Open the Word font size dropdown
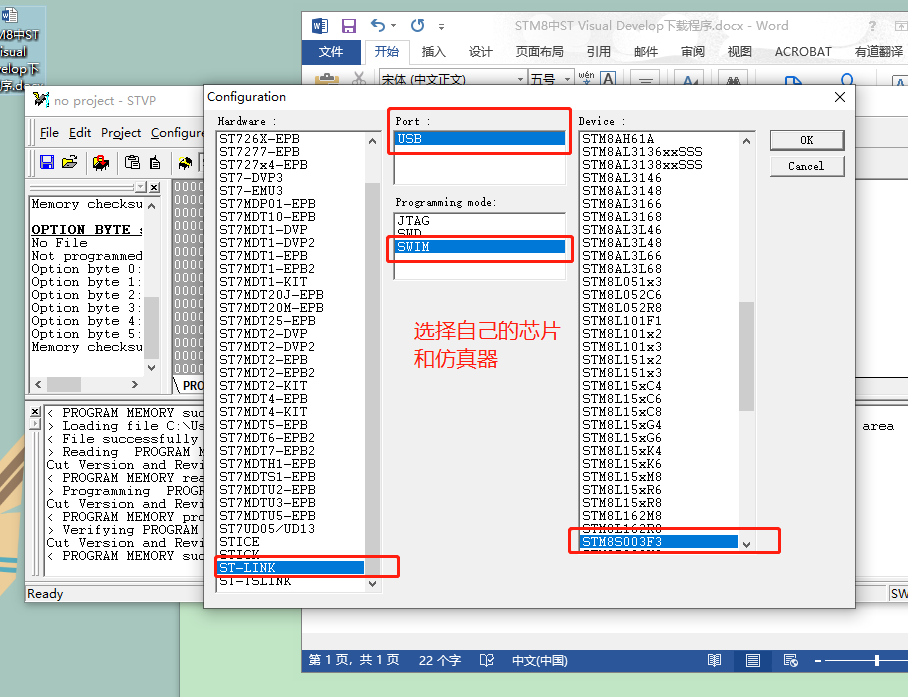Screen dimensions: 908x697 pos(567,79)
